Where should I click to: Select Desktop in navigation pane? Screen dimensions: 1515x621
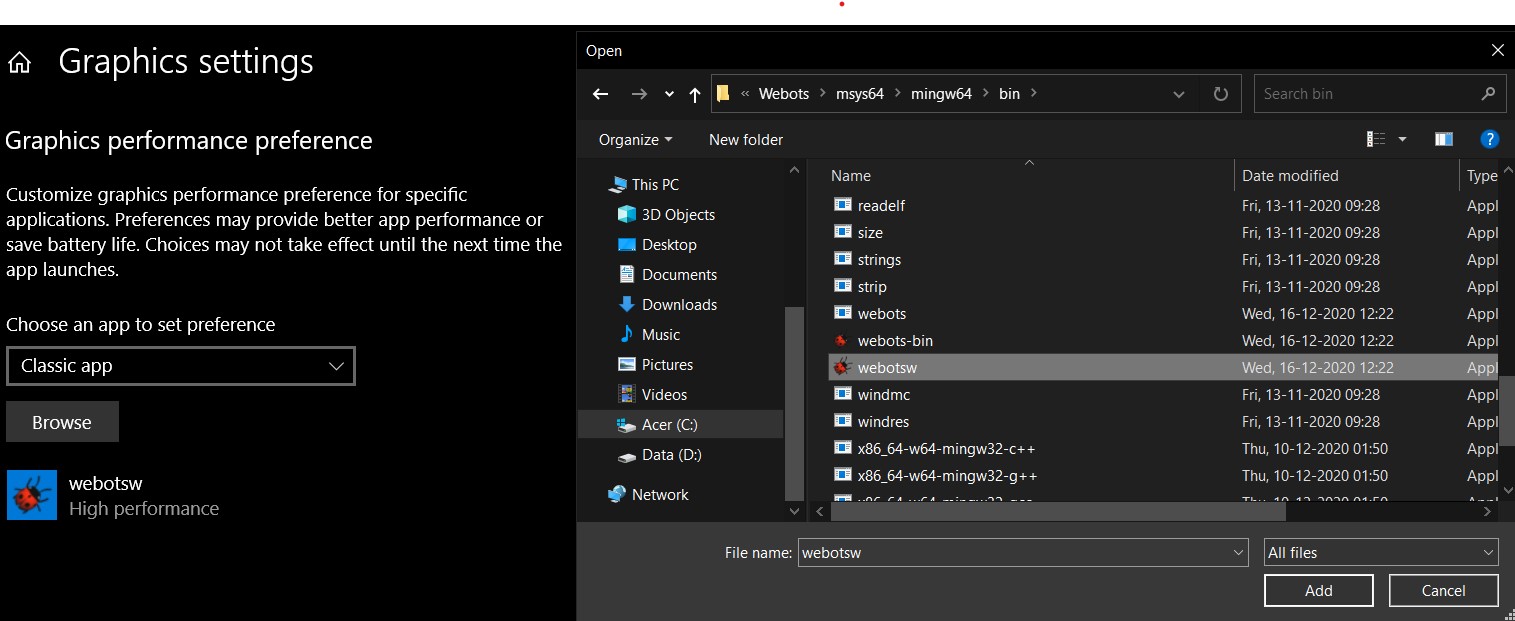[x=669, y=245]
